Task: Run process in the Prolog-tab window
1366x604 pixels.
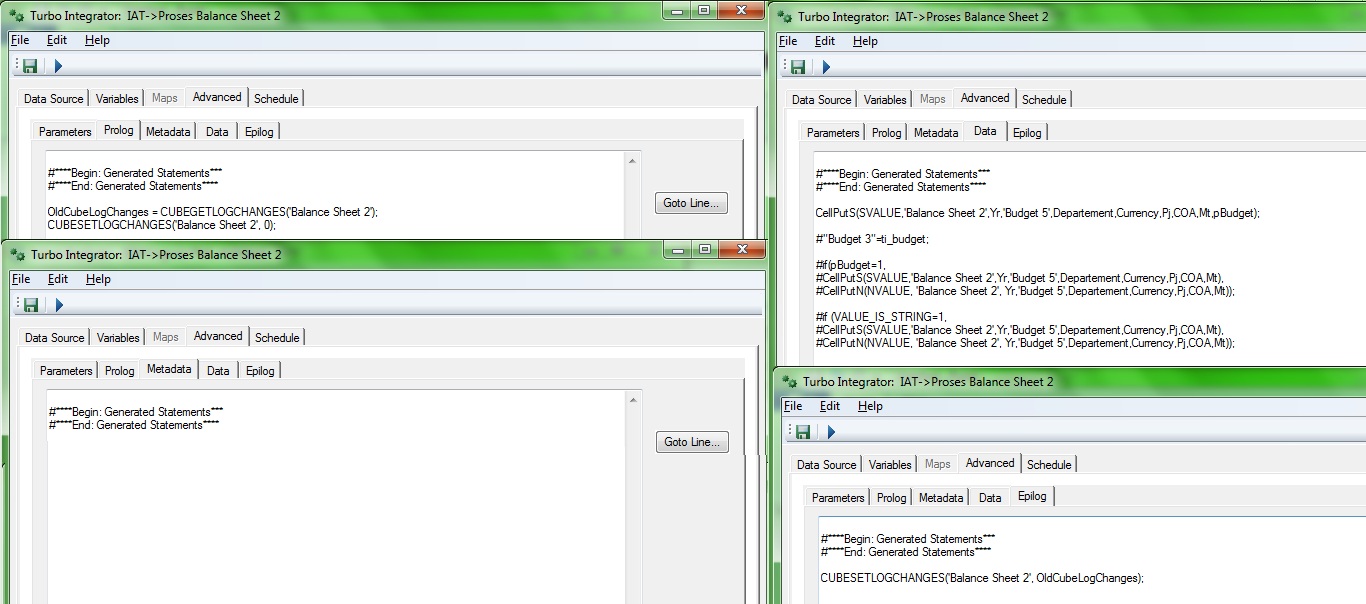Action: pos(58,66)
